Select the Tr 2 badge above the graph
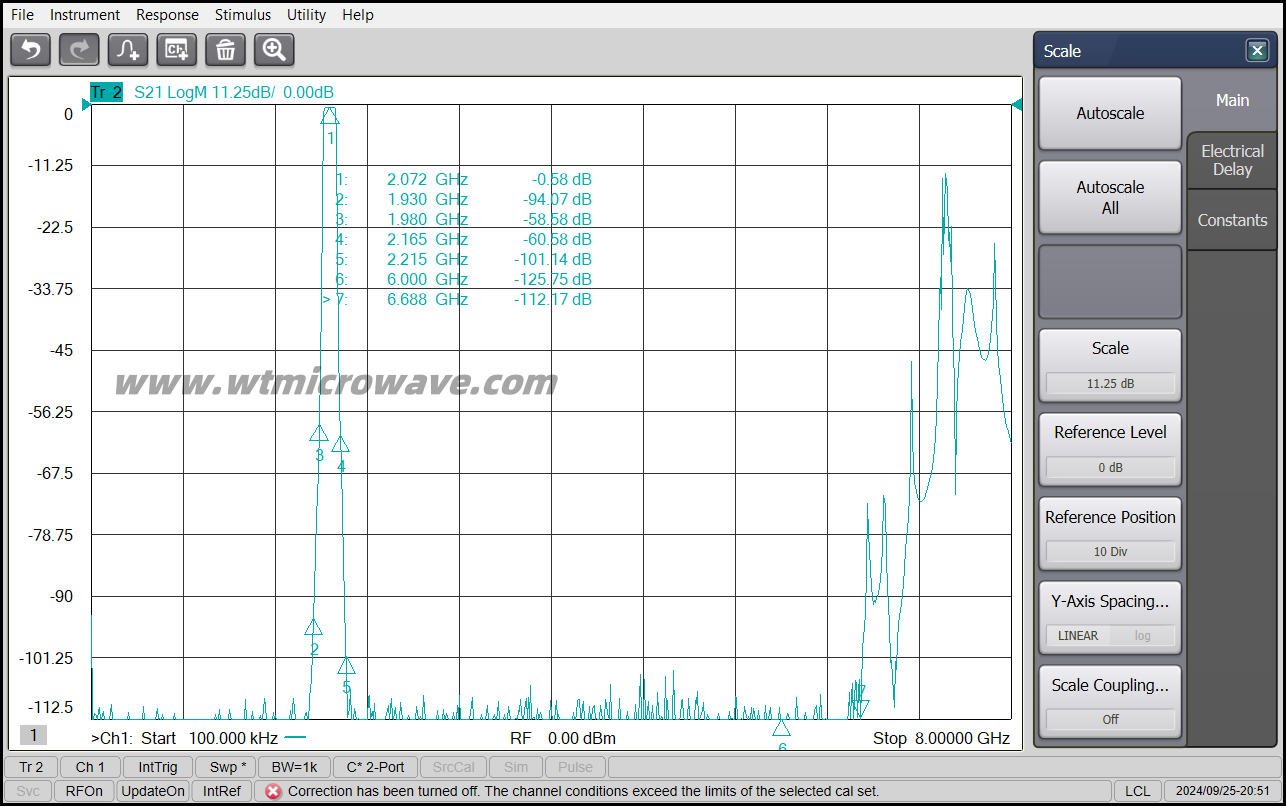The image size is (1286, 806). (105, 91)
